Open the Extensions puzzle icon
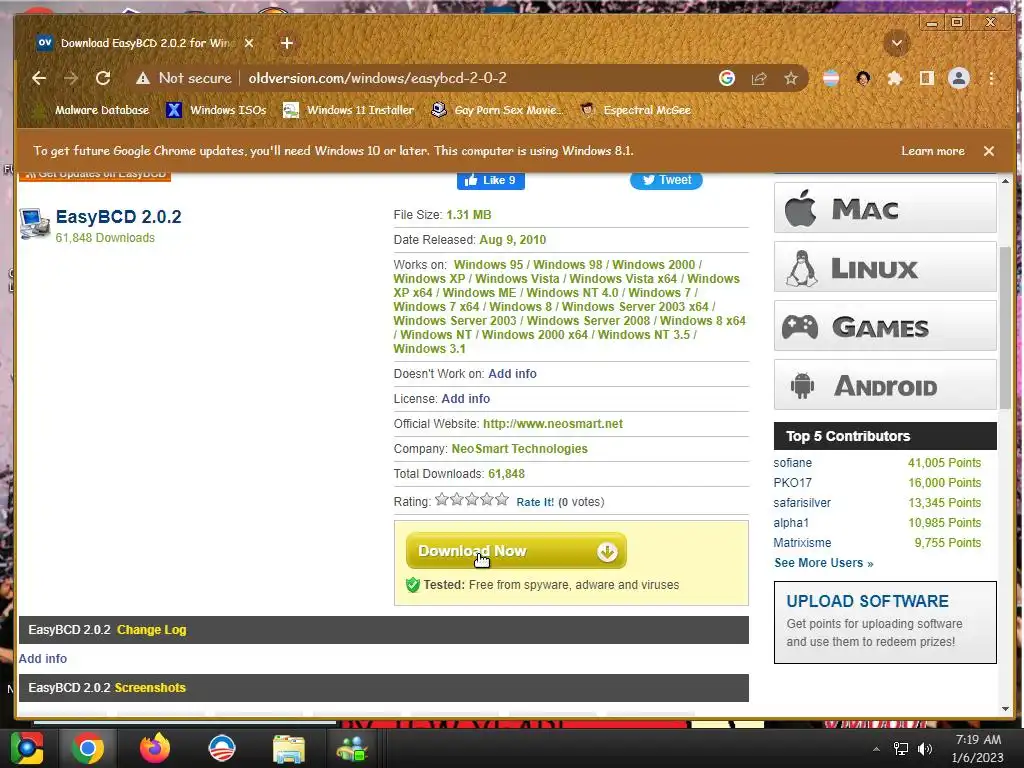Image resolution: width=1024 pixels, height=768 pixels. pos(895,78)
